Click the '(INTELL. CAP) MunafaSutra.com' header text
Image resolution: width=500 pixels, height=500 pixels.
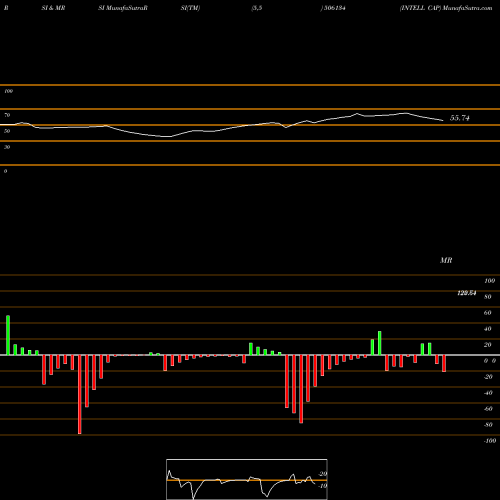[x=446, y=8]
